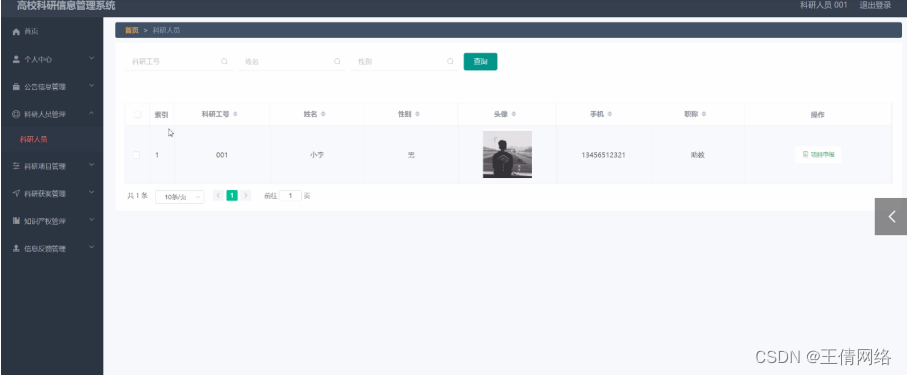Click the icon beside 公告信息管理
Viewport: 907px width, 375px height.
[16, 87]
